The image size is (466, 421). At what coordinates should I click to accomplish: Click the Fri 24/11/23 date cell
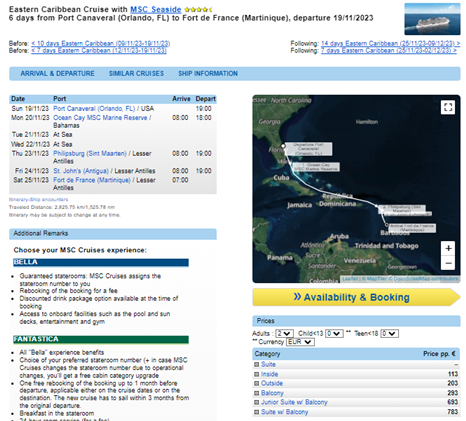32,171
